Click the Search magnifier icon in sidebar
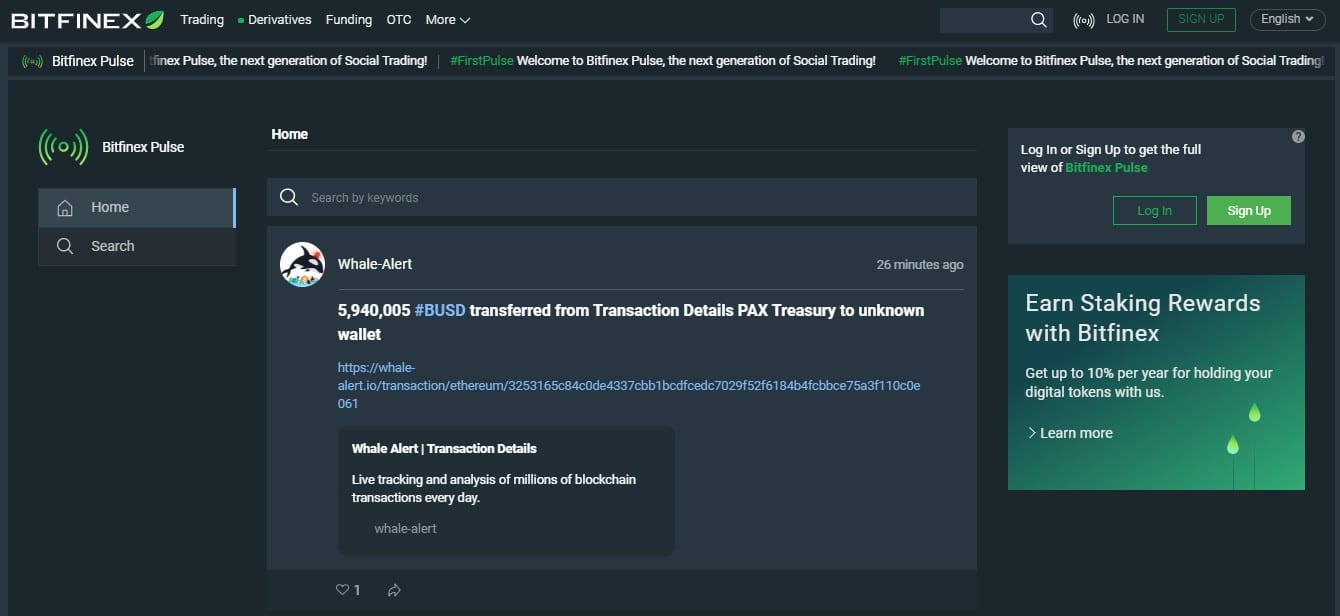 (65, 246)
